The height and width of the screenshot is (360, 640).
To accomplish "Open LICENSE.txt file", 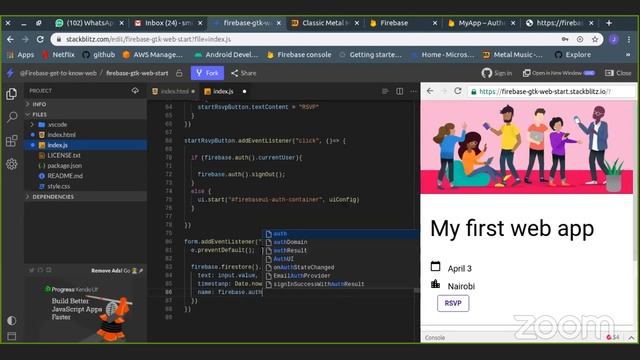I will 85,155.
